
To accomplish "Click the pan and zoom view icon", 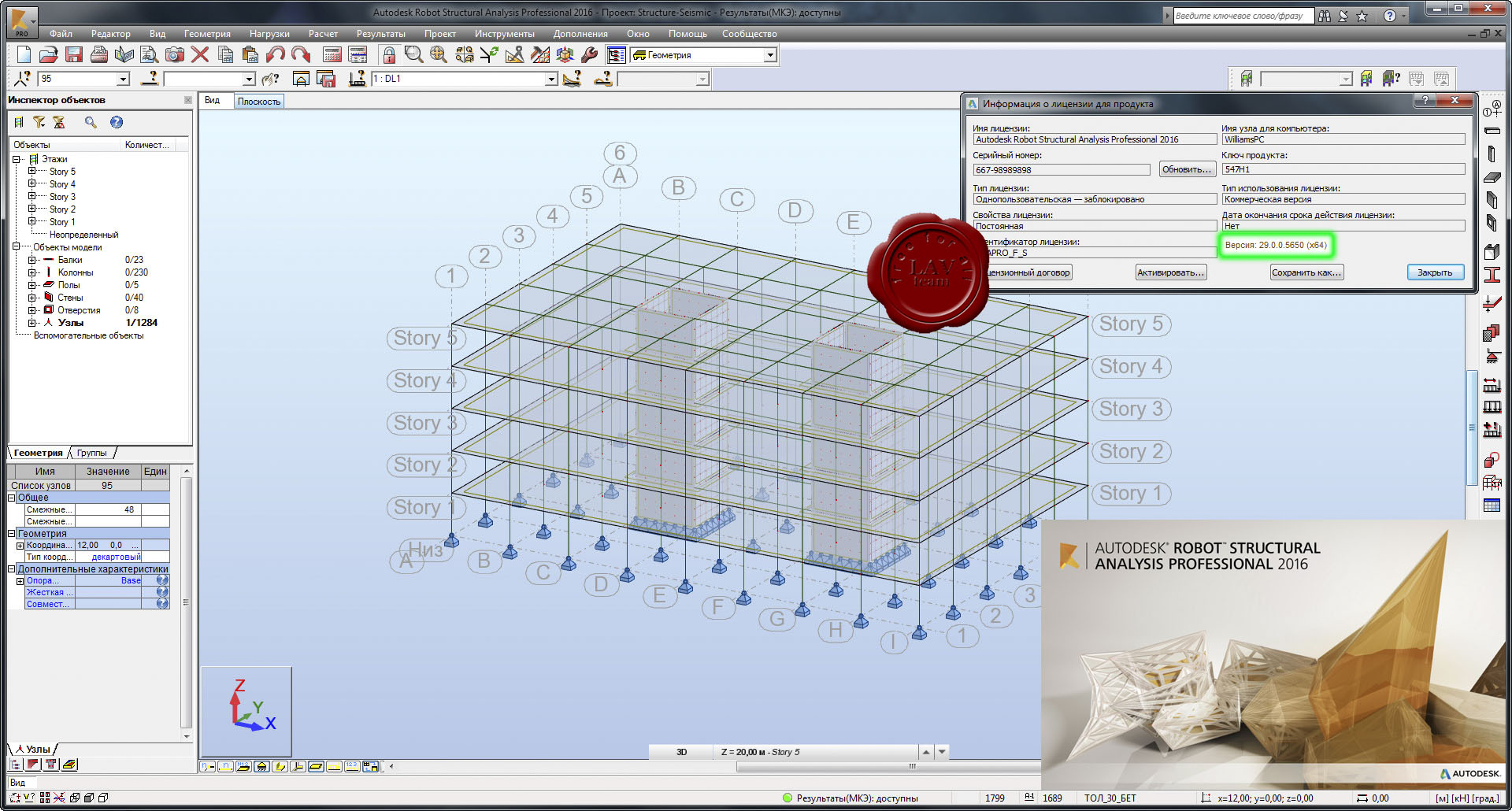I will coord(439,54).
